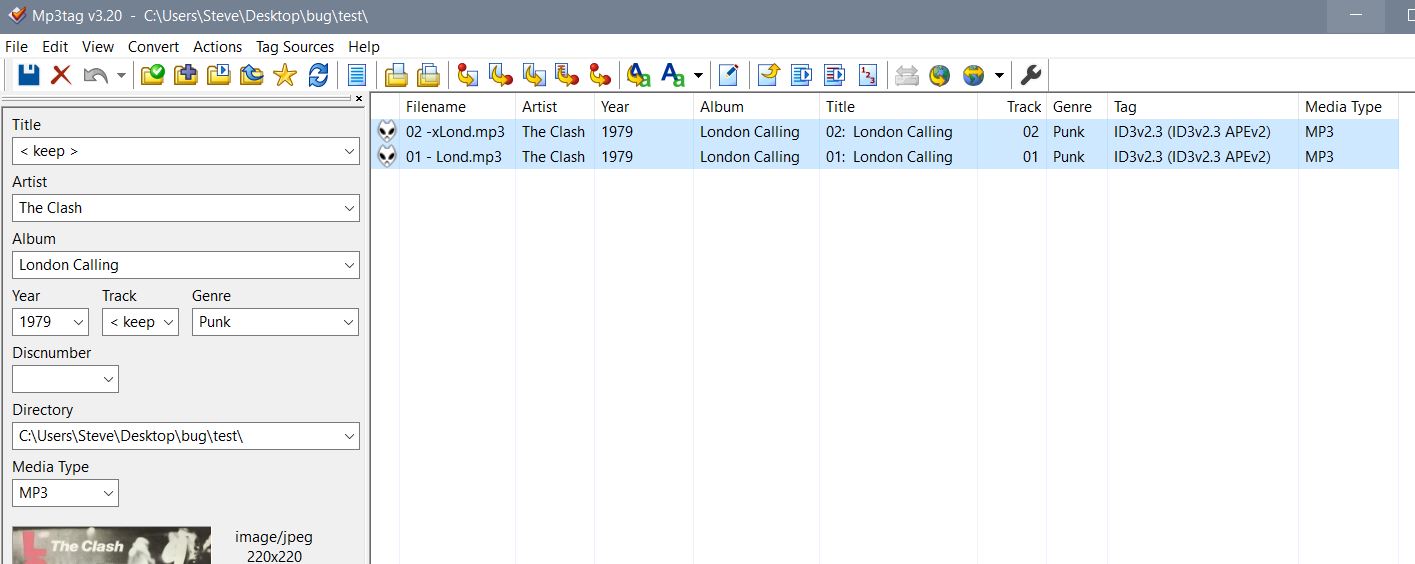Open the File menu
This screenshot has width=1415, height=564.
click(x=17, y=46)
